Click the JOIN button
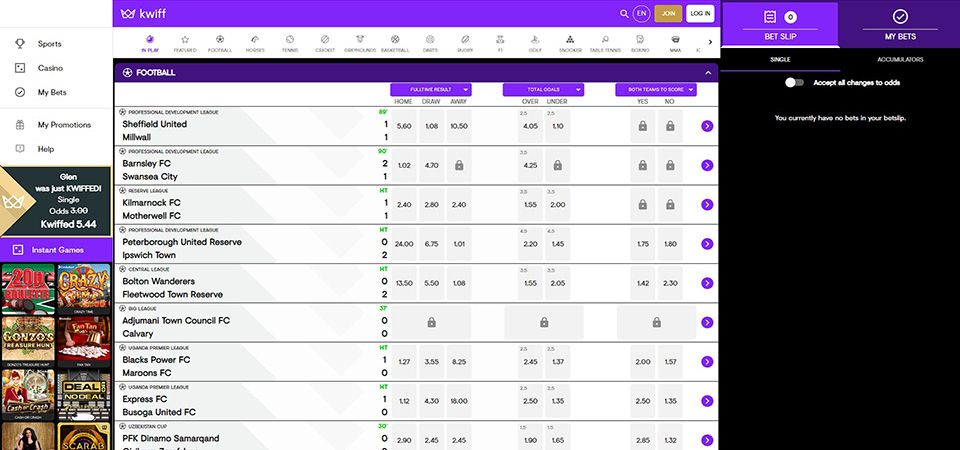The height and width of the screenshot is (450, 960). (x=668, y=13)
